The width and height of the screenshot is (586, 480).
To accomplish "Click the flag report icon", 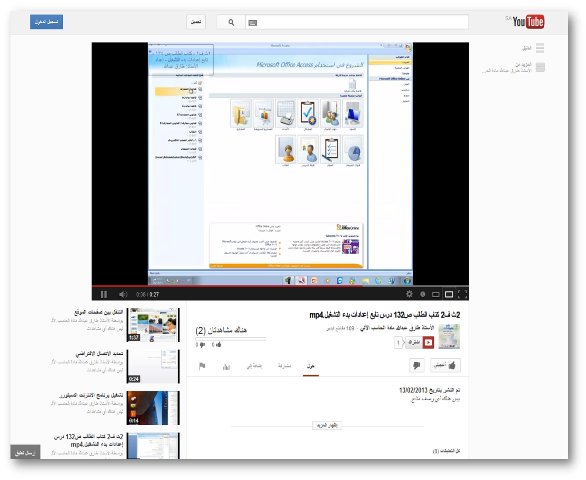I will pos(202,366).
